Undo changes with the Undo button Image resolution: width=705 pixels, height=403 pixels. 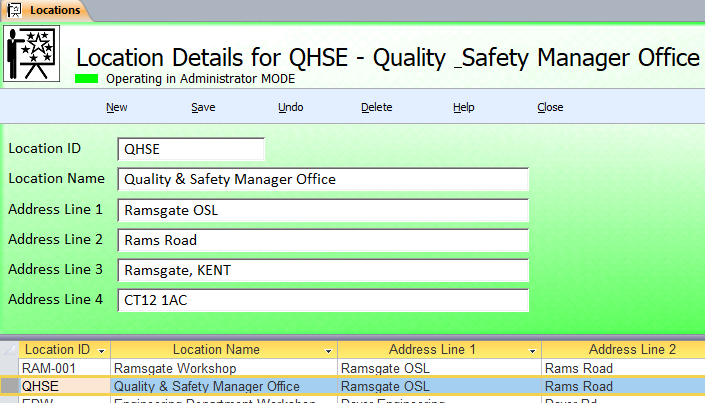tap(290, 107)
